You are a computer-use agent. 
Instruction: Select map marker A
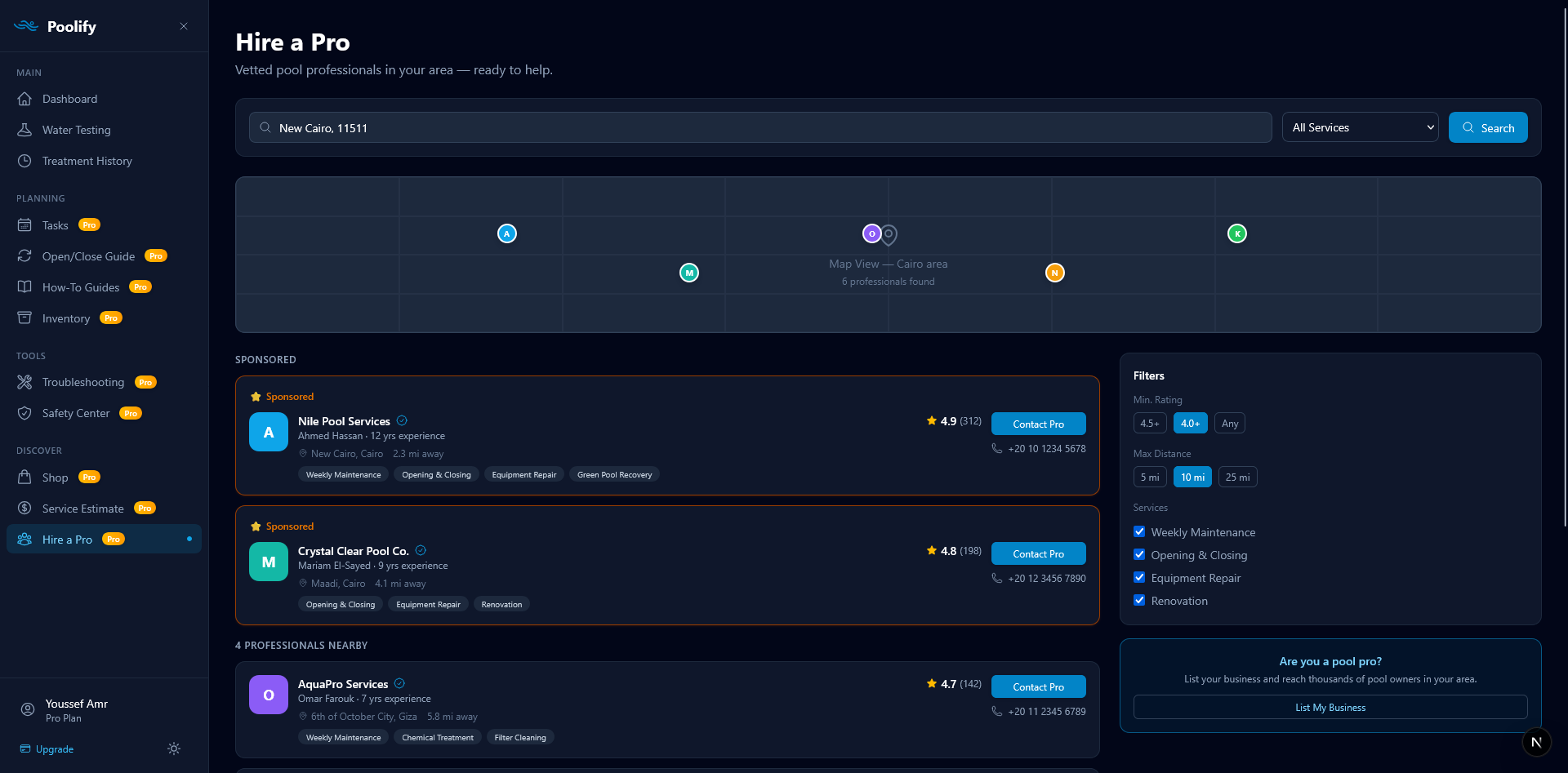[507, 233]
